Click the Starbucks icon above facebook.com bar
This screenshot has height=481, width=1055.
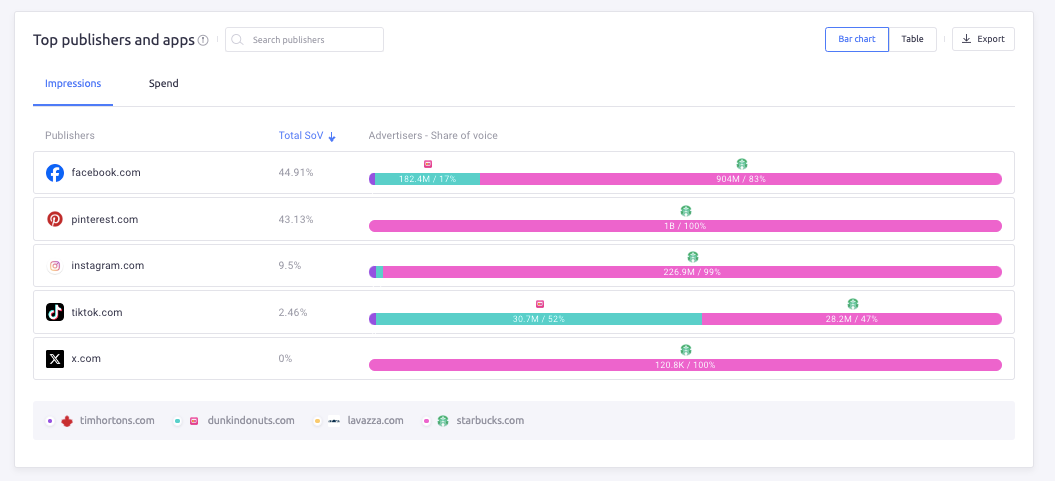click(x=741, y=163)
